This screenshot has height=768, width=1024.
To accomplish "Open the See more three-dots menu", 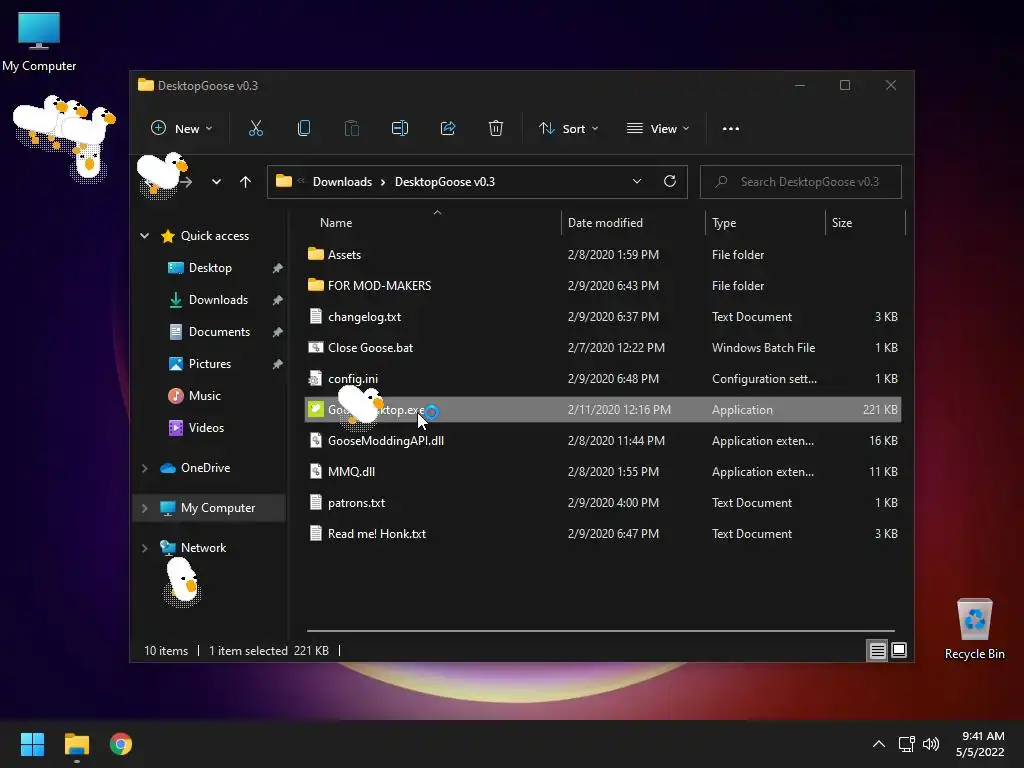I will point(731,129).
